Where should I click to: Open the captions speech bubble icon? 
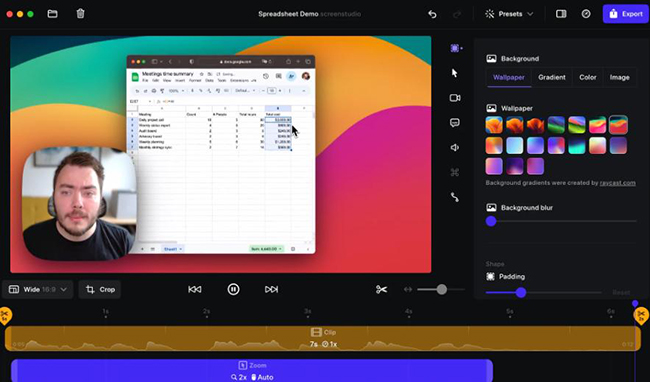pyautogui.click(x=455, y=123)
